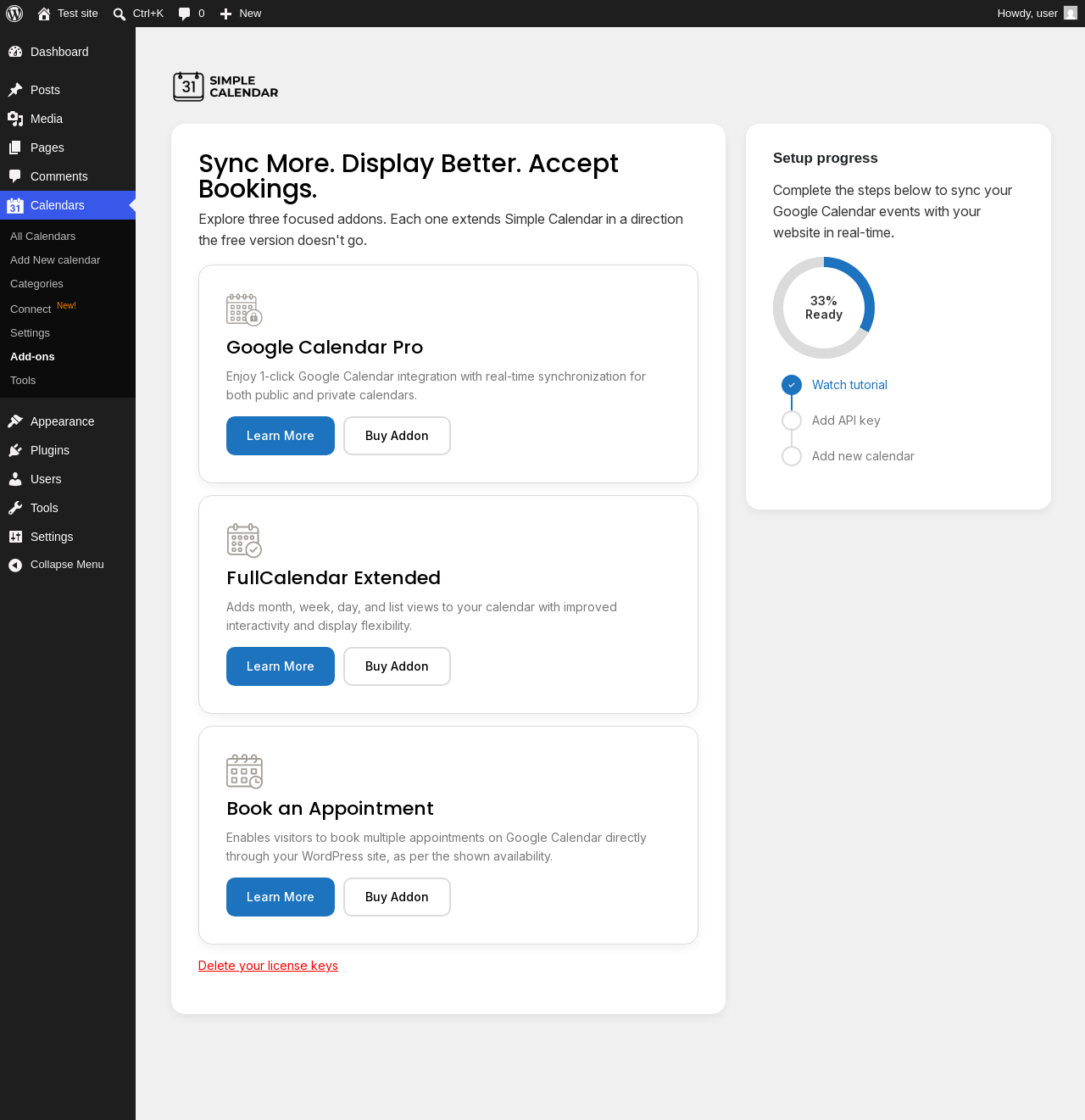Click Learn More for FullCalendar Extended
Screen dimensions: 1085x1120
click(x=281, y=666)
